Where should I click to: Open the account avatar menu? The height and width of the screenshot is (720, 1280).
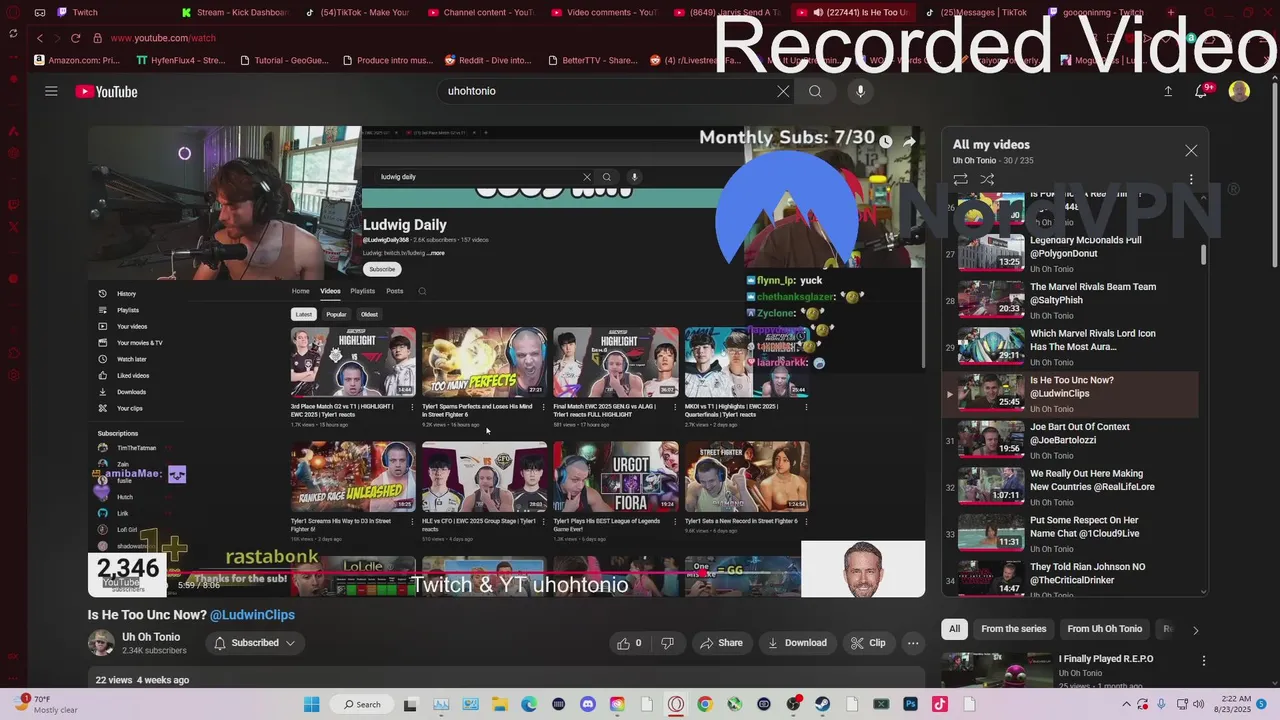[1239, 91]
